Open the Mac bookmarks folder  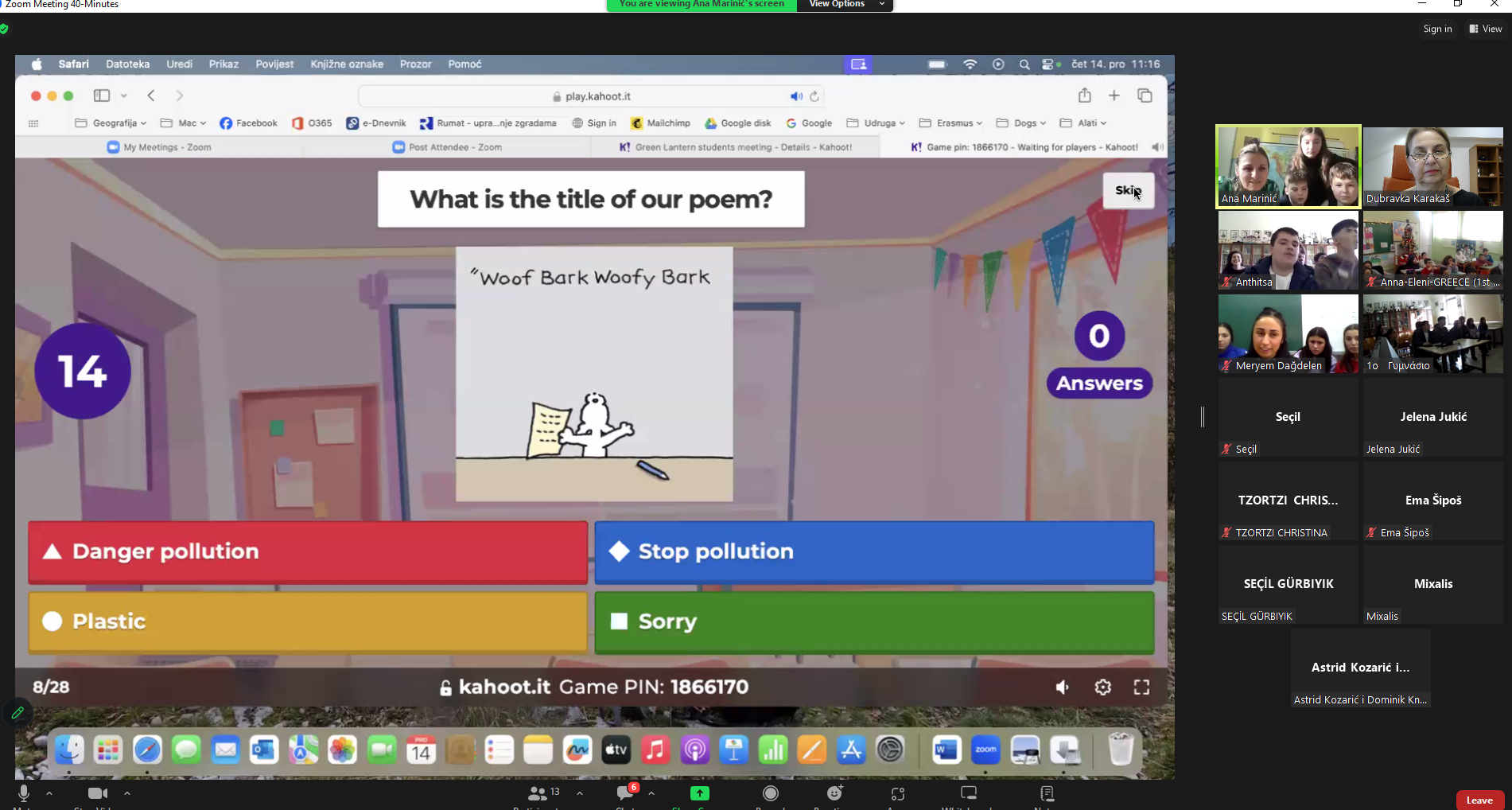pyautogui.click(x=183, y=123)
